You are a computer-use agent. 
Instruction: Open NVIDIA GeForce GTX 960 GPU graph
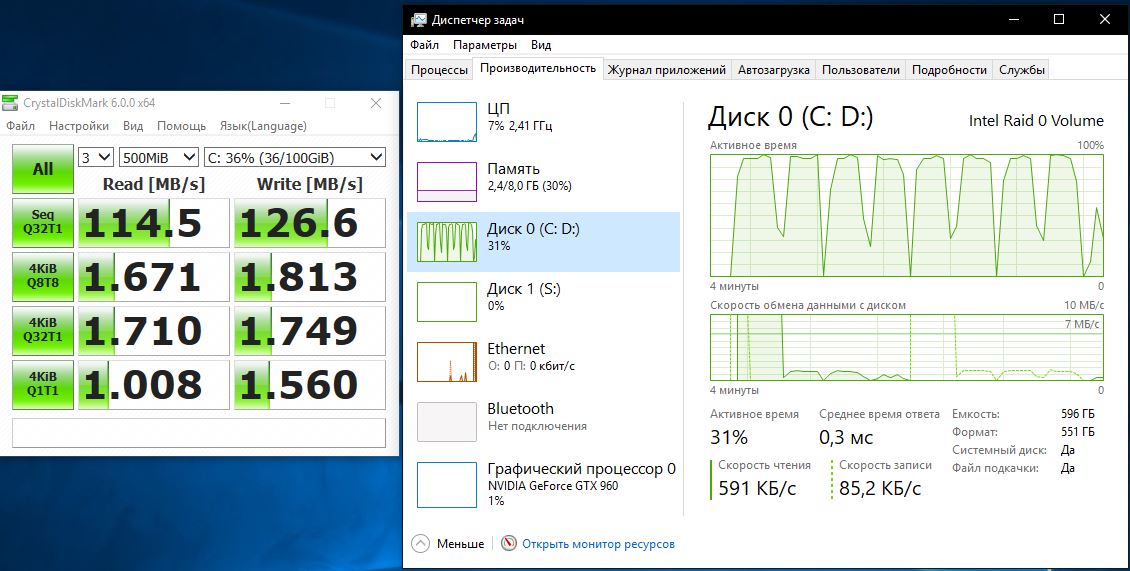pyautogui.click(x=446, y=484)
